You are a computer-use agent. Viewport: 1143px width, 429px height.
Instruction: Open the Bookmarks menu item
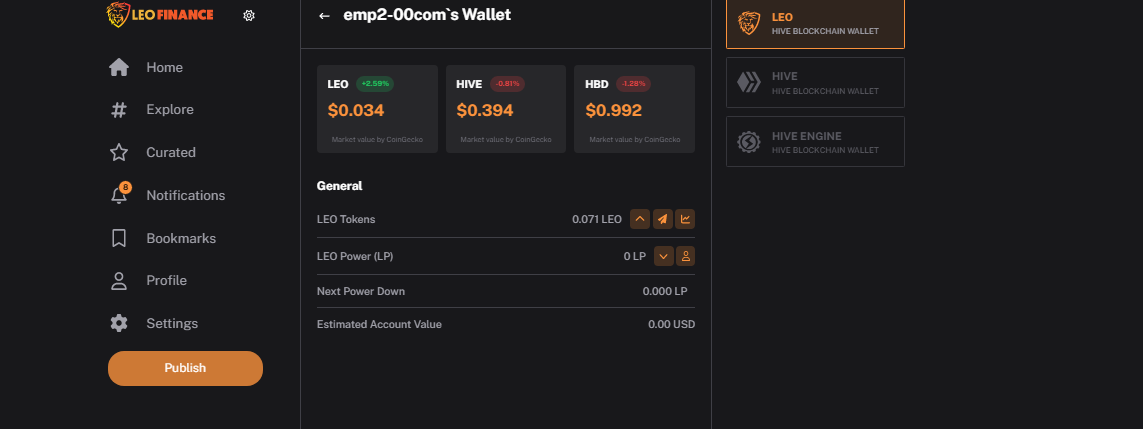tap(181, 238)
